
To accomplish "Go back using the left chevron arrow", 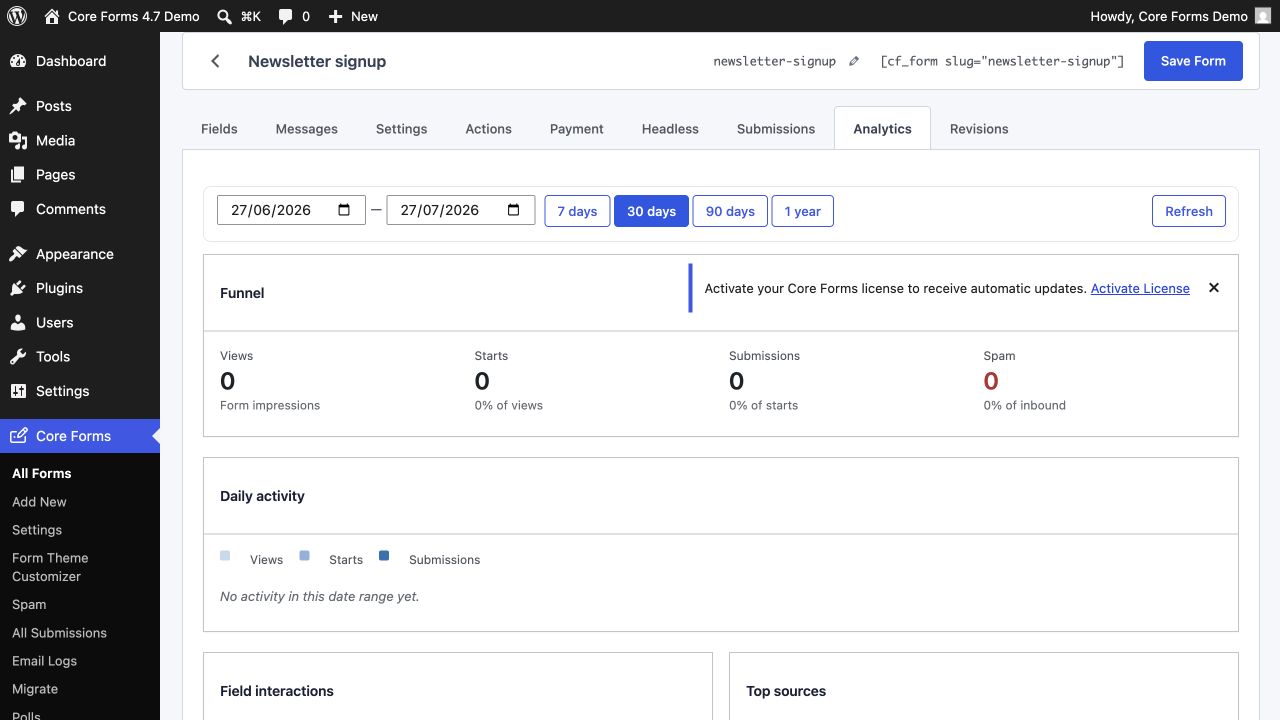I will coord(215,61).
